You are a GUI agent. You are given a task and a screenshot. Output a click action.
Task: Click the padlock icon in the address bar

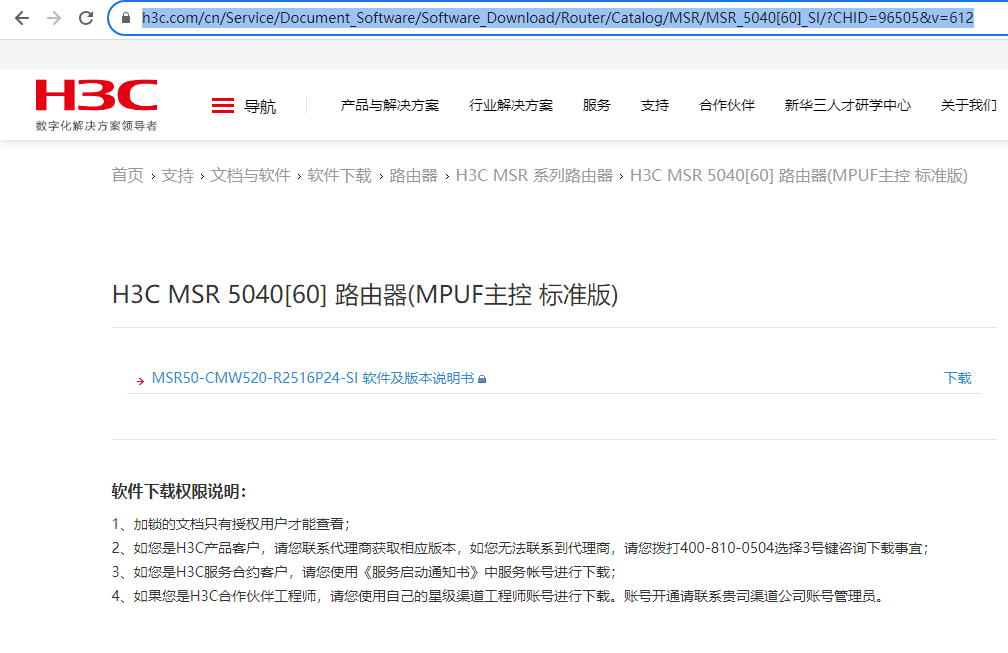pyautogui.click(x=126, y=18)
